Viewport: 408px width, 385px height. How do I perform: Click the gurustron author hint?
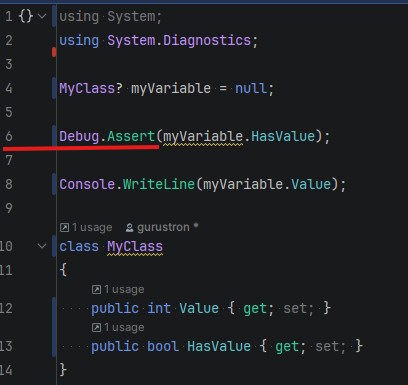163,227
